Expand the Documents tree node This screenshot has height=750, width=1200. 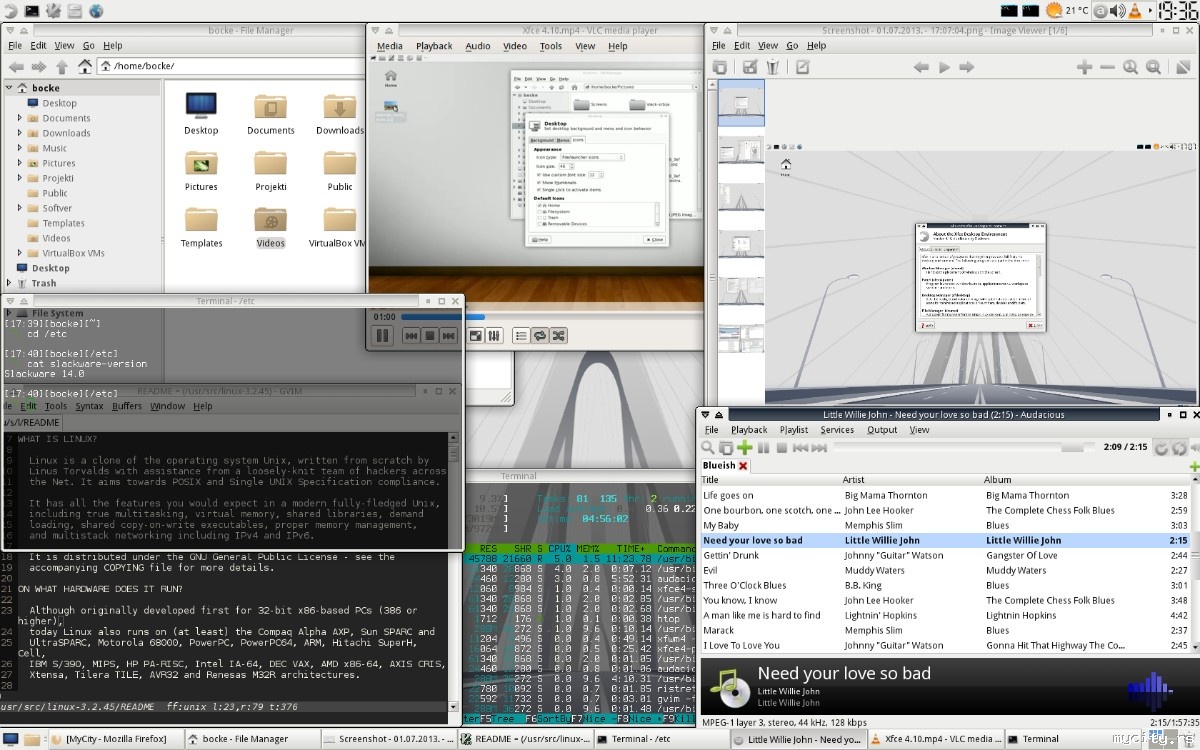click(20, 118)
